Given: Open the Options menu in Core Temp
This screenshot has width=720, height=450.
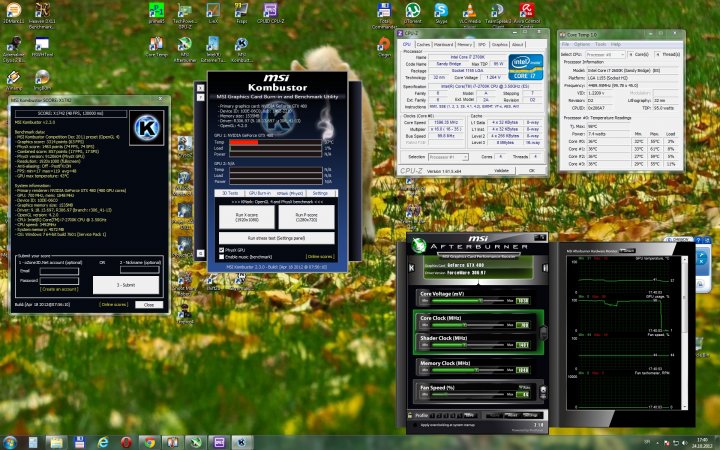Looking at the screenshot, I should coord(582,45).
